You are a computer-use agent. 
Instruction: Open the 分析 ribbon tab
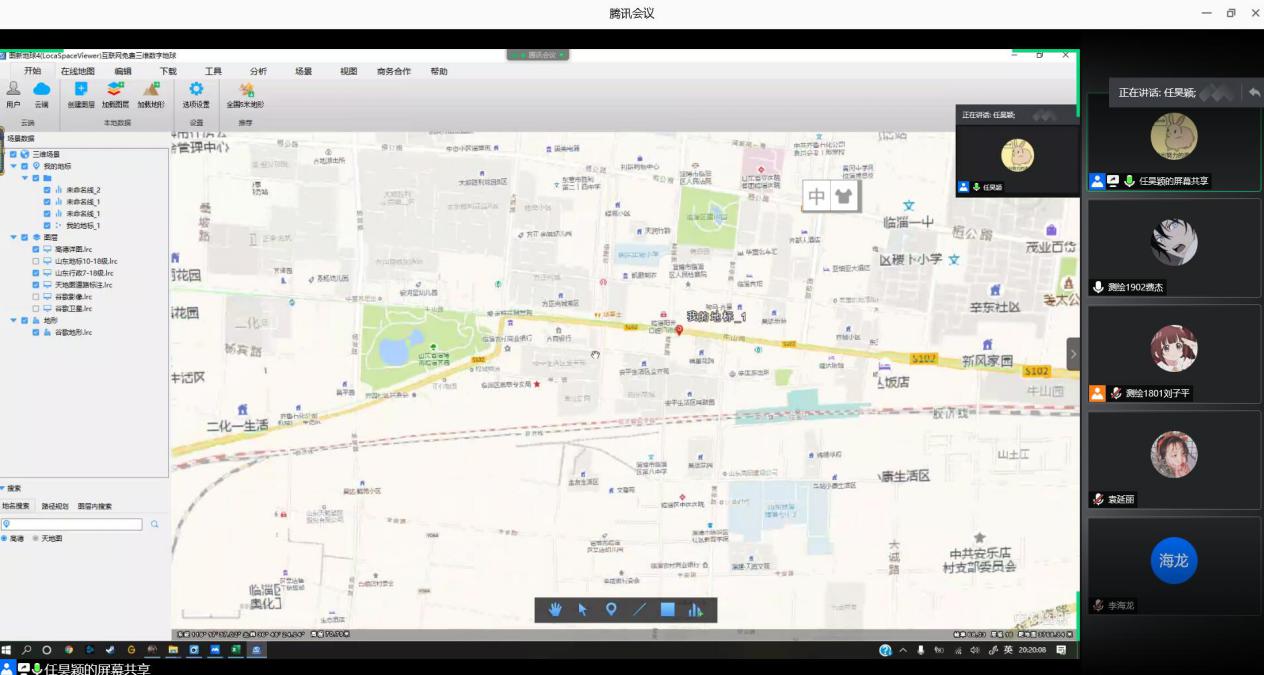click(x=258, y=71)
